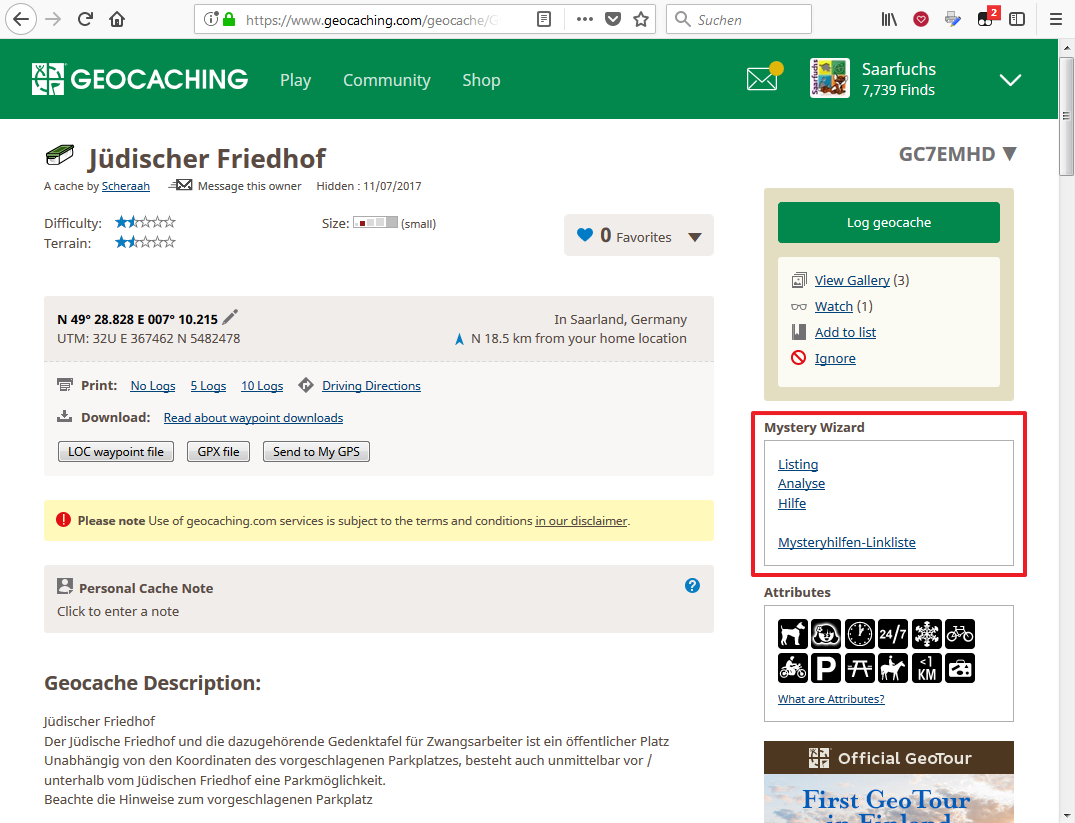The width and height of the screenshot is (1075, 823).
Task: Open the browser home page icon
Action: (117, 19)
